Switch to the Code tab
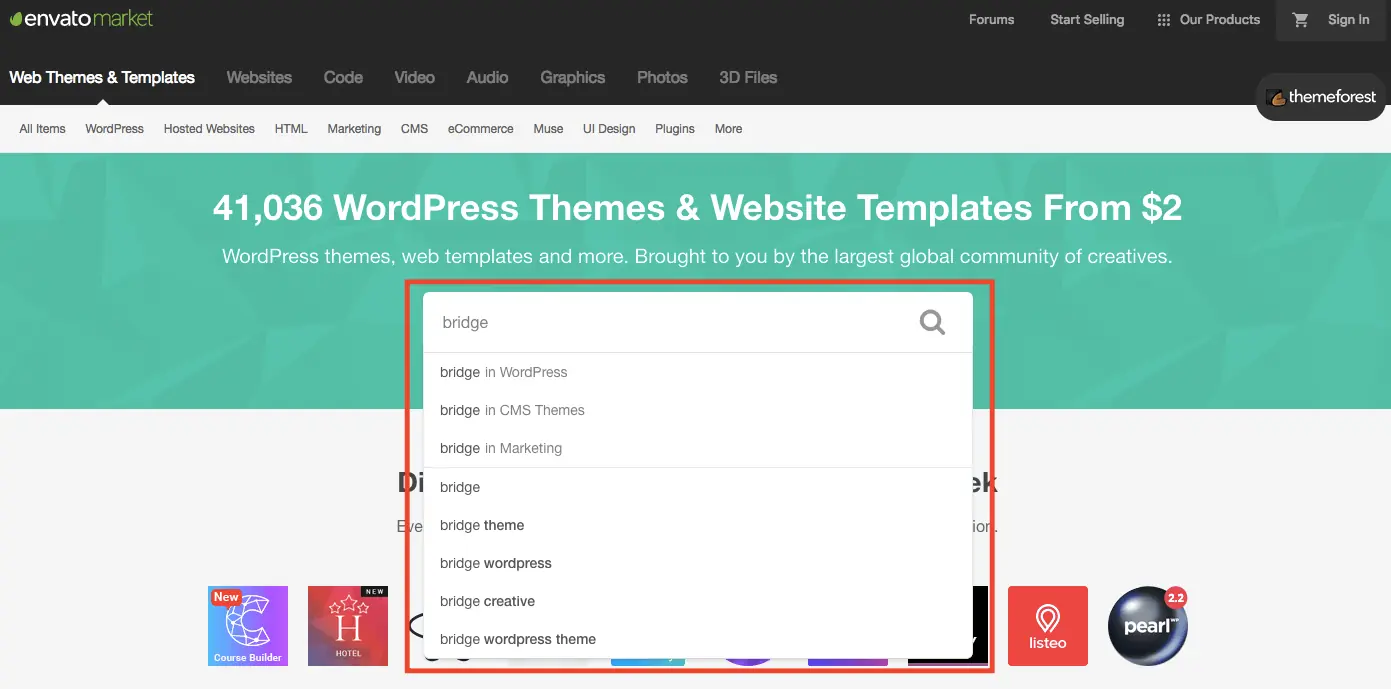Image resolution: width=1391 pixels, height=689 pixels. tap(343, 77)
